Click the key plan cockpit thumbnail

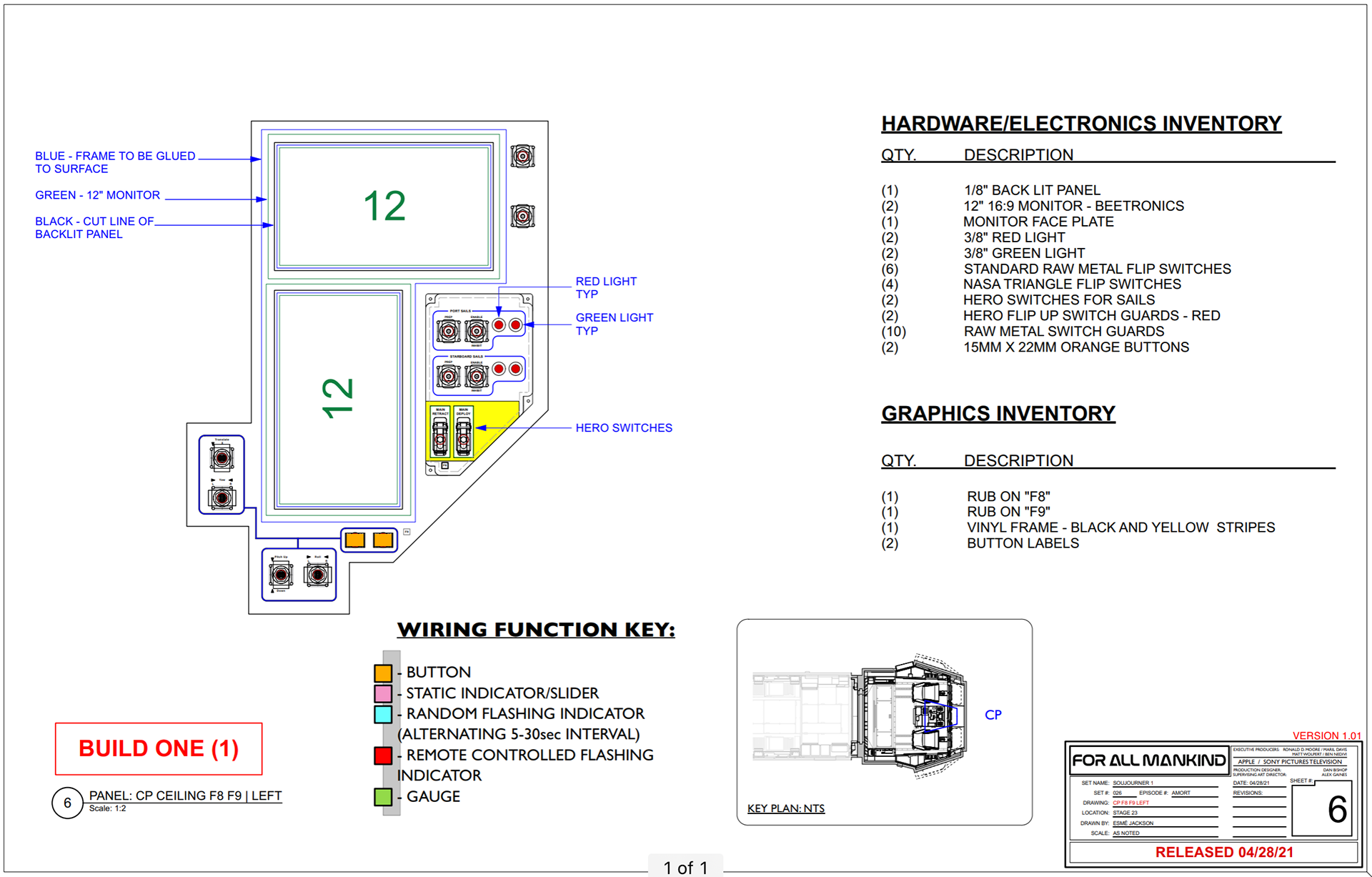coord(861,716)
